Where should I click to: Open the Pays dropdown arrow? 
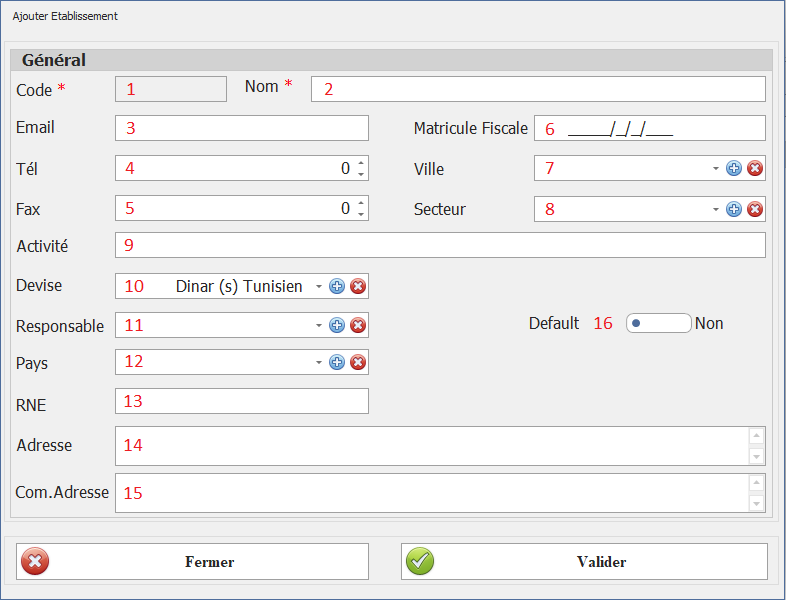pos(319,362)
